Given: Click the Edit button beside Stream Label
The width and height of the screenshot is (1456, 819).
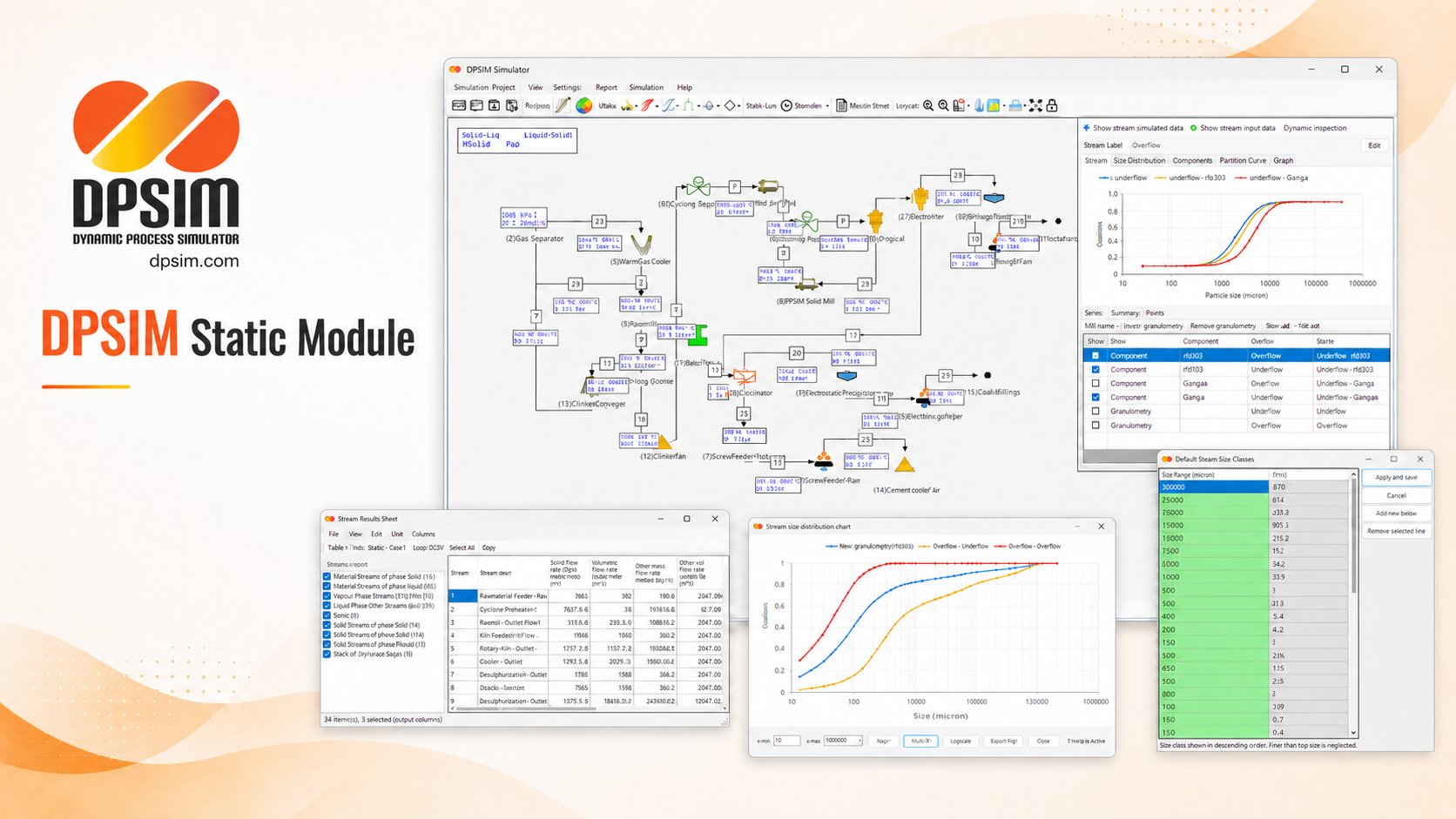Looking at the screenshot, I should [x=1374, y=145].
